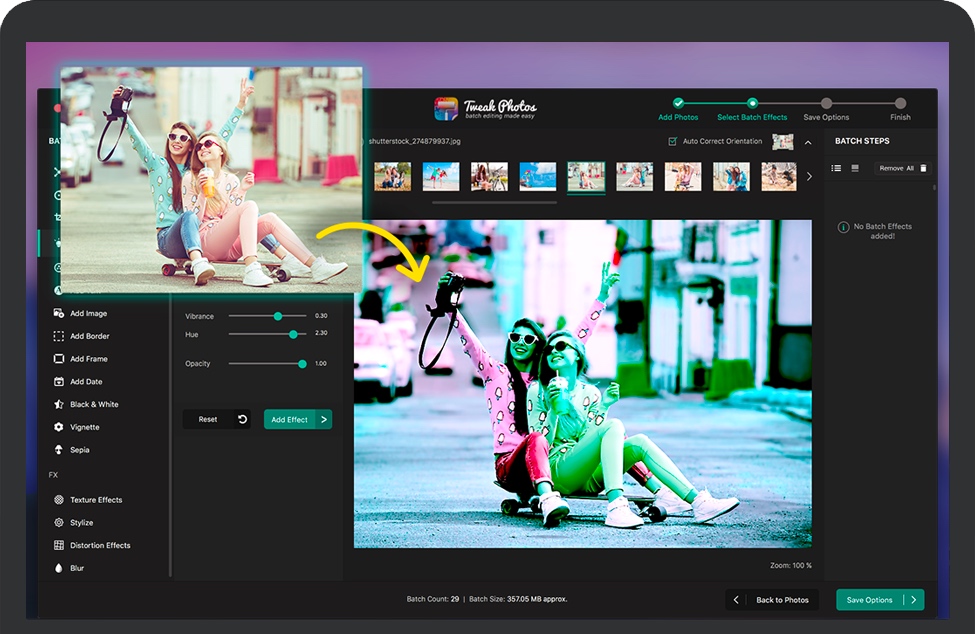Switch batch steps to compact view
975x634 pixels.
855,168
